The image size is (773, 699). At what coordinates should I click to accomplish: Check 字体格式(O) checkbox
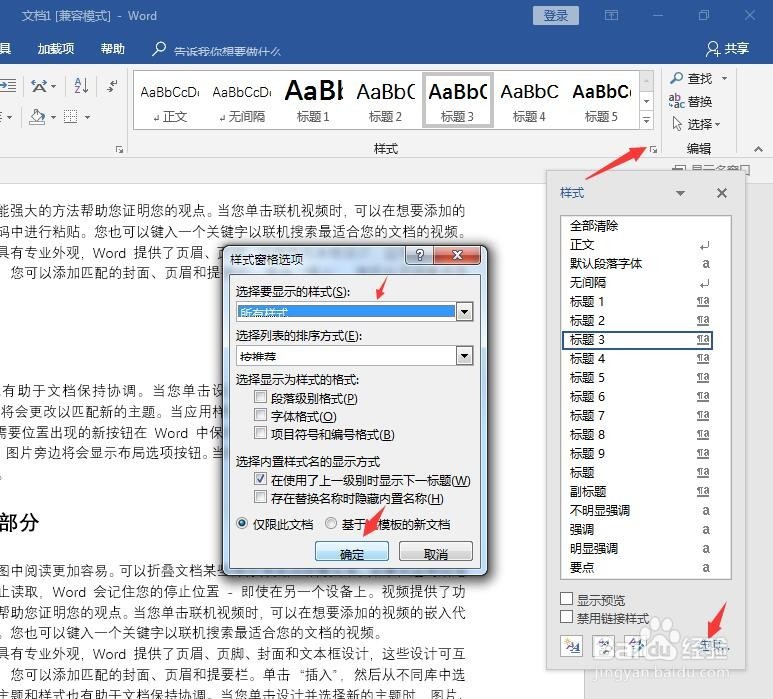[260, 415]
